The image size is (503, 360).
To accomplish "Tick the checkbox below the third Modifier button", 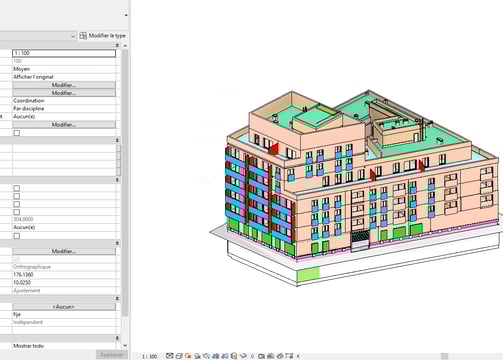I will click(17, 133).
